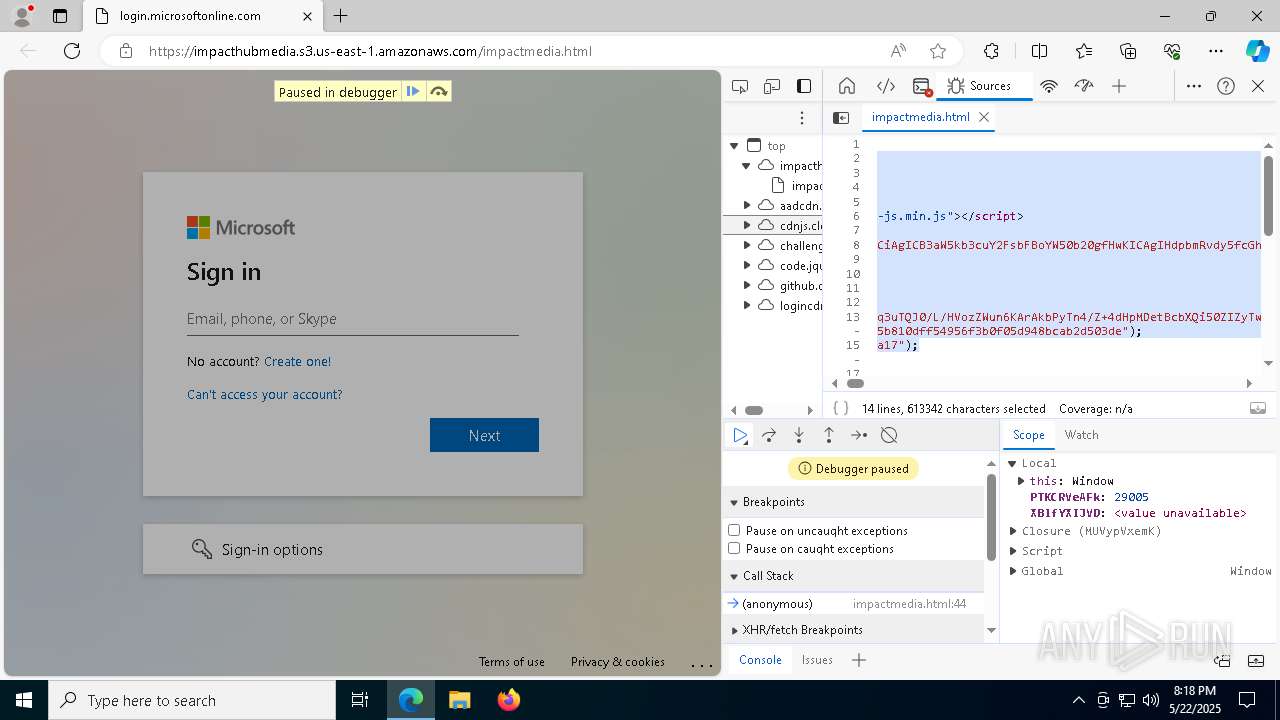Refresh the browser page

[x=72, y=51]
